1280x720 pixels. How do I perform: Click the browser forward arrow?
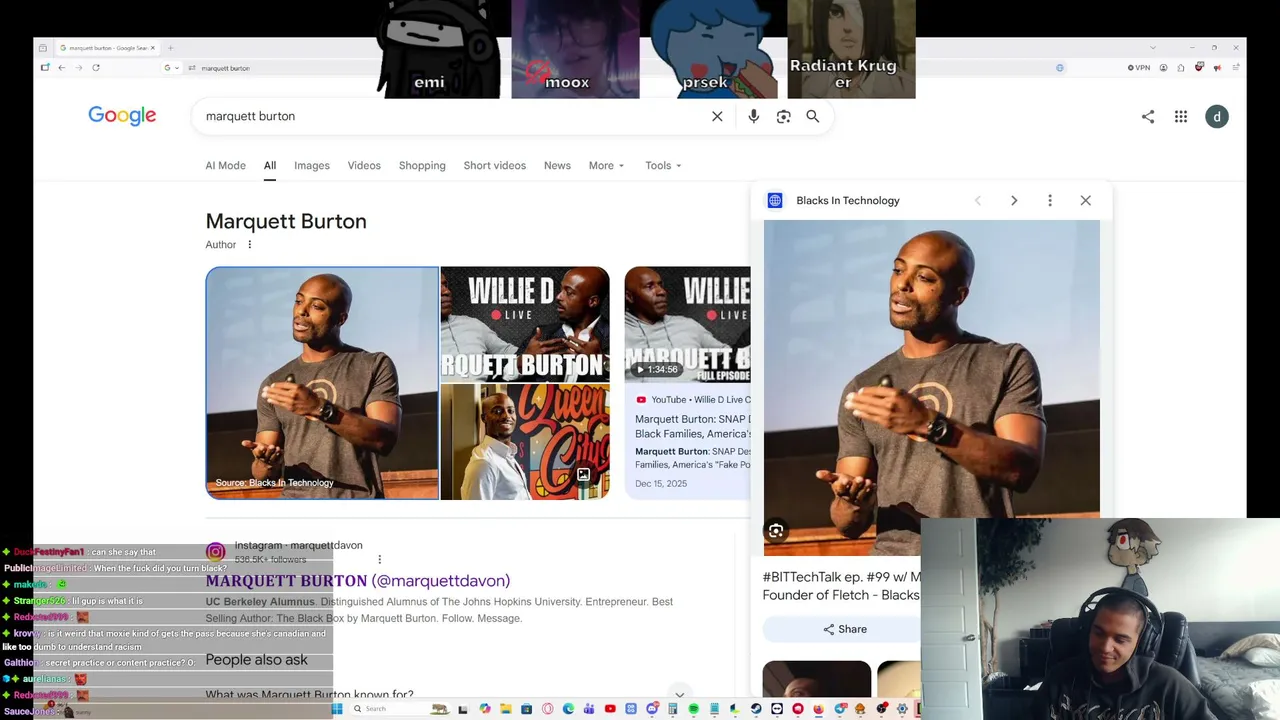pos(79,68)
